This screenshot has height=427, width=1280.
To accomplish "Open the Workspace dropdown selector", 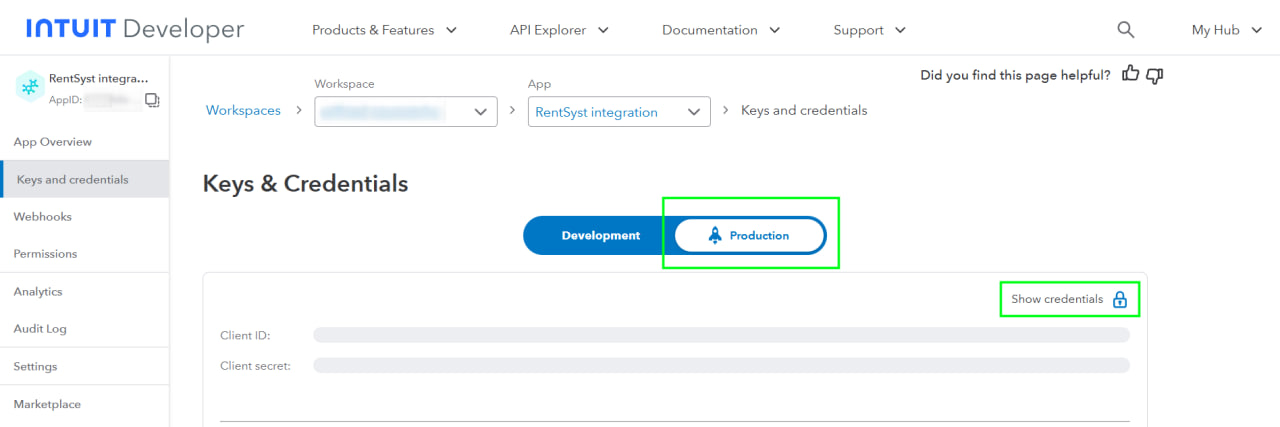I will pos(406,112).
